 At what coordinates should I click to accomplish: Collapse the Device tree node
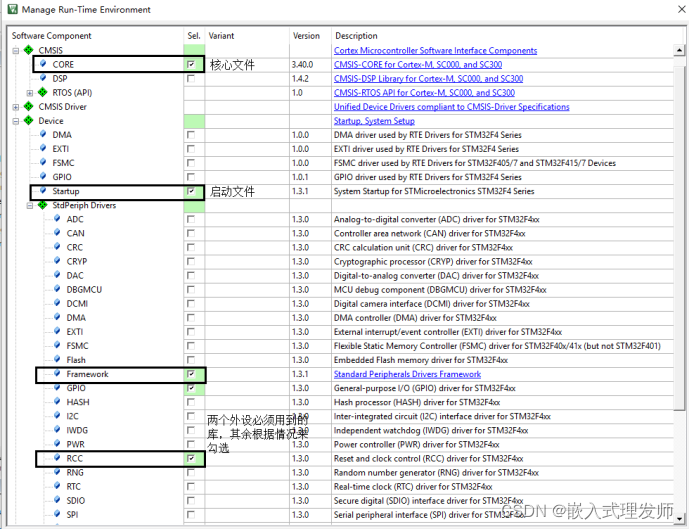[16, 121]
